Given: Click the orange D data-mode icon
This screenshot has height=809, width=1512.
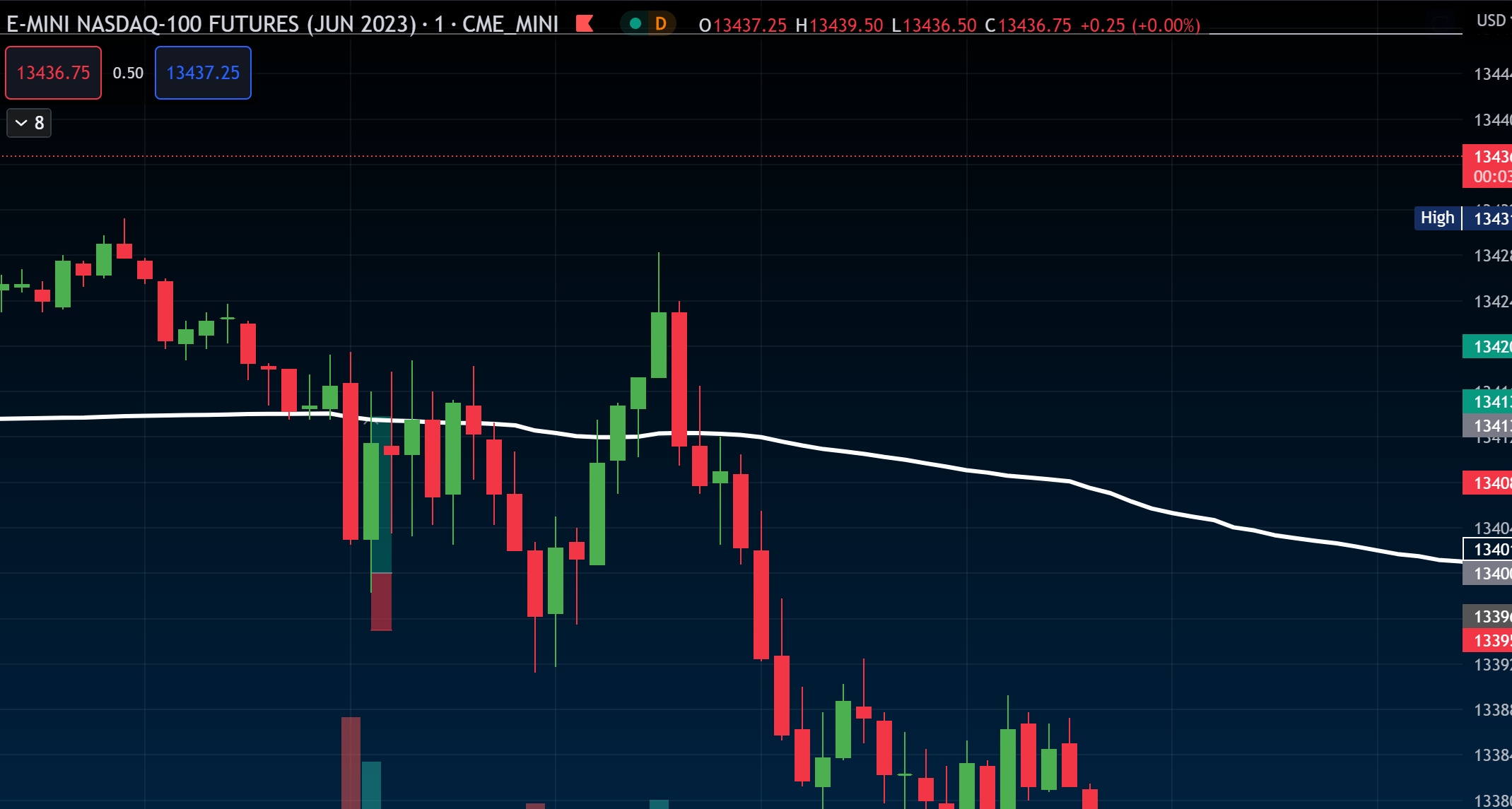Looking at the screenshot, I should click(660, 24).
